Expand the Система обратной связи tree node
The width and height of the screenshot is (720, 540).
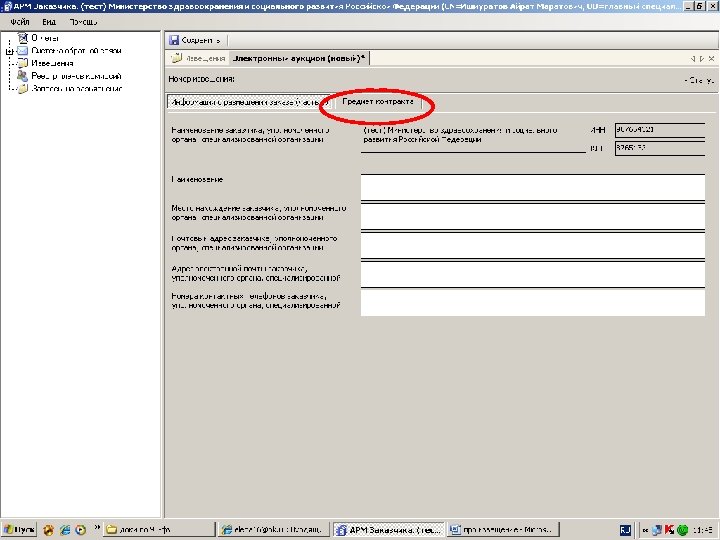9,51
